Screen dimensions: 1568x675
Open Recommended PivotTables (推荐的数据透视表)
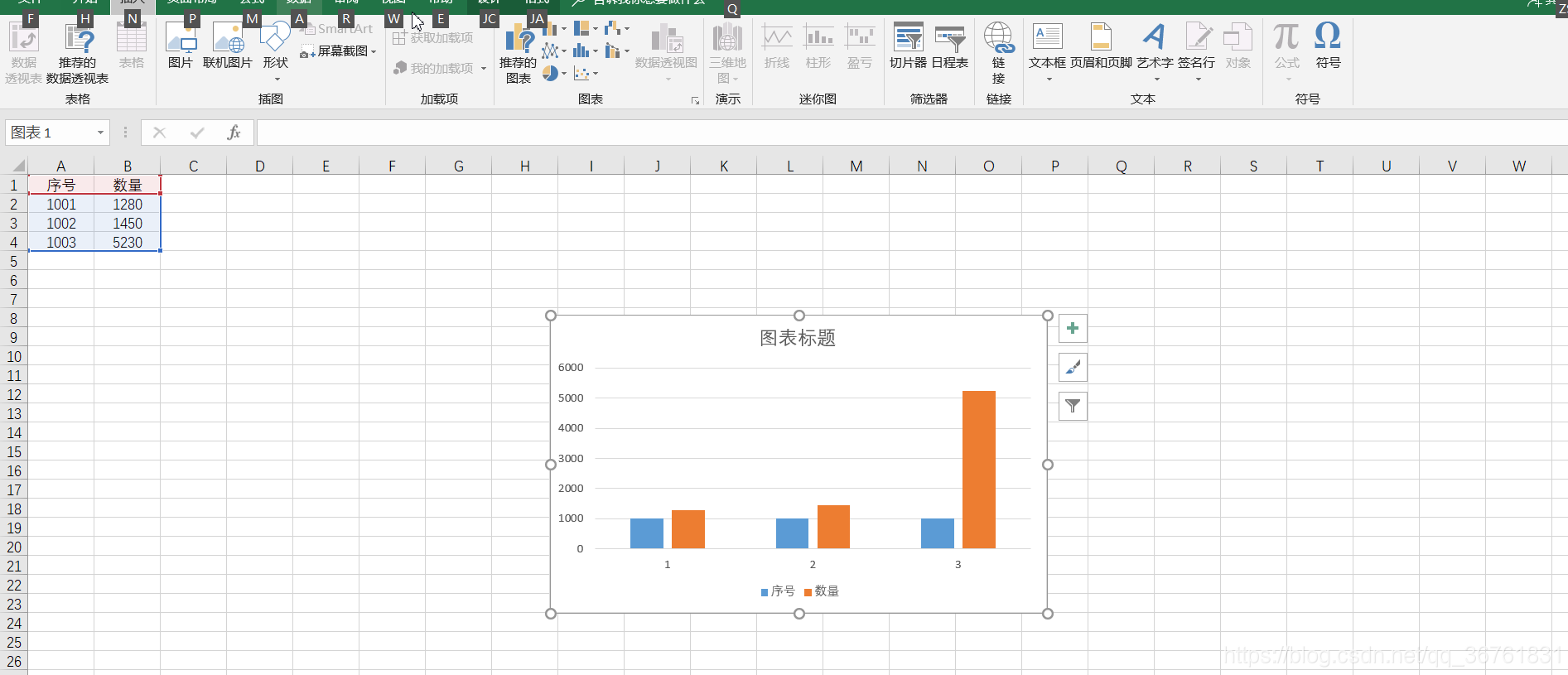(77, 52)
